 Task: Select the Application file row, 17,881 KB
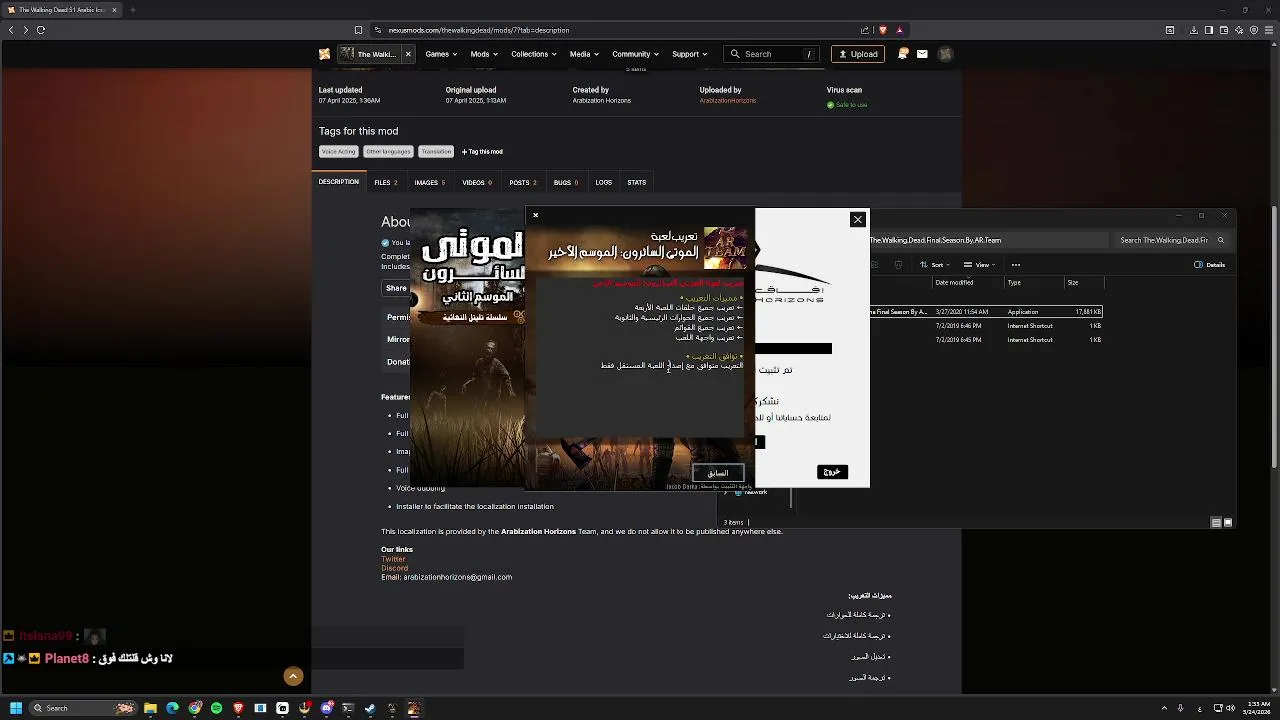[986, 312]
